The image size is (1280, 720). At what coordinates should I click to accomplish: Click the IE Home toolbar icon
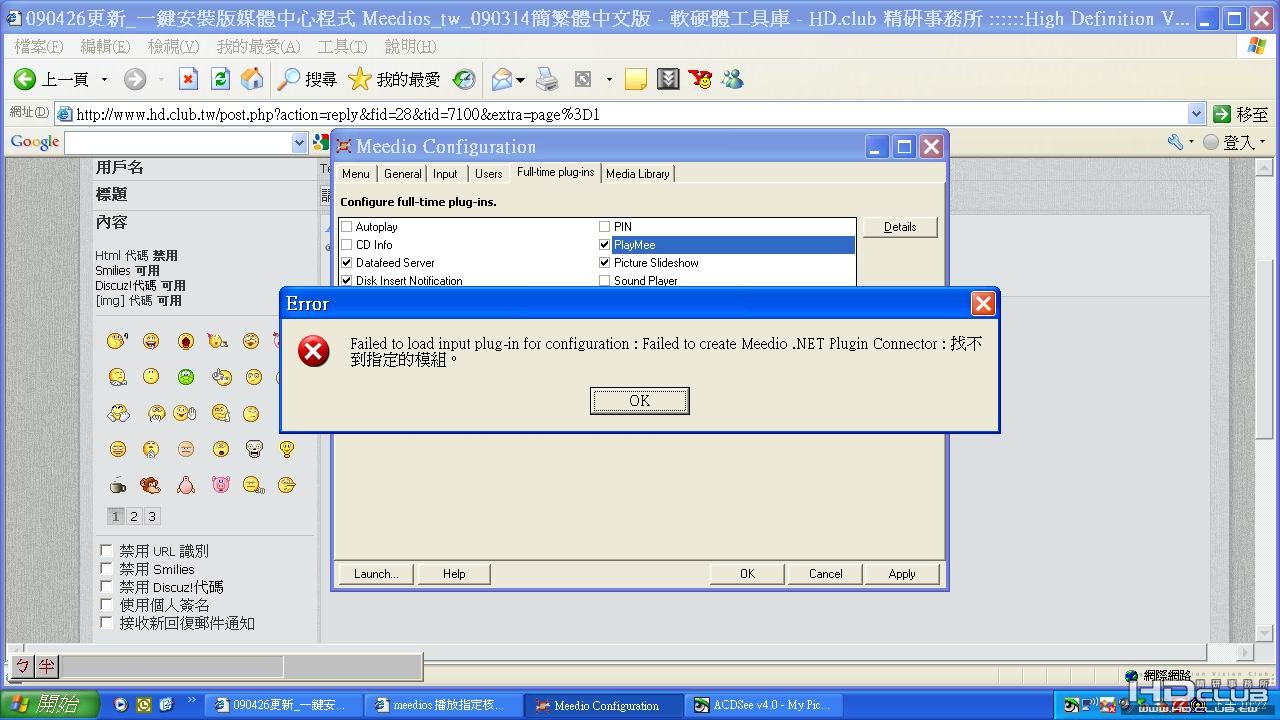click(x=252, y=79)
